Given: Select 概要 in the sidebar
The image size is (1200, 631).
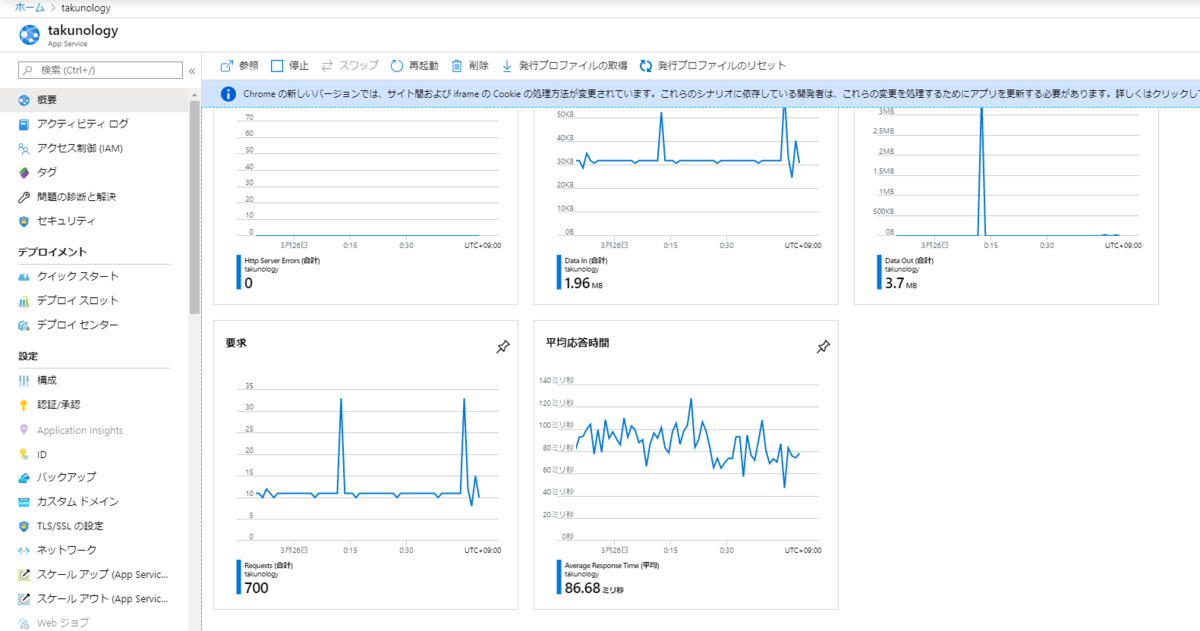Looking at the screenshot, I should point(94,100).
